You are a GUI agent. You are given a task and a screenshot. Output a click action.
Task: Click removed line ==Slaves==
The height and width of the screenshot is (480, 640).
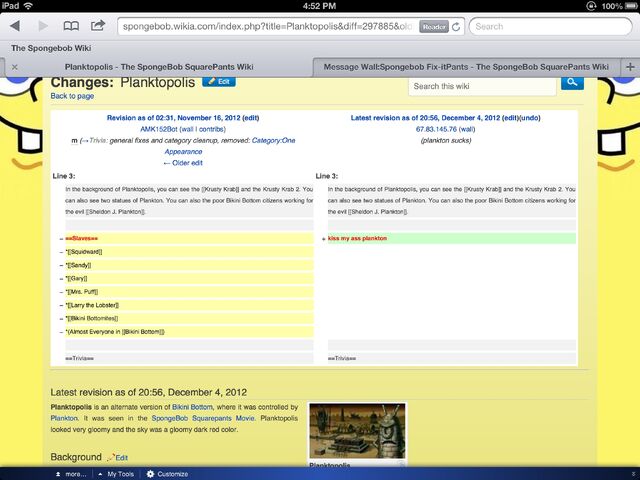tap(189, 238)
